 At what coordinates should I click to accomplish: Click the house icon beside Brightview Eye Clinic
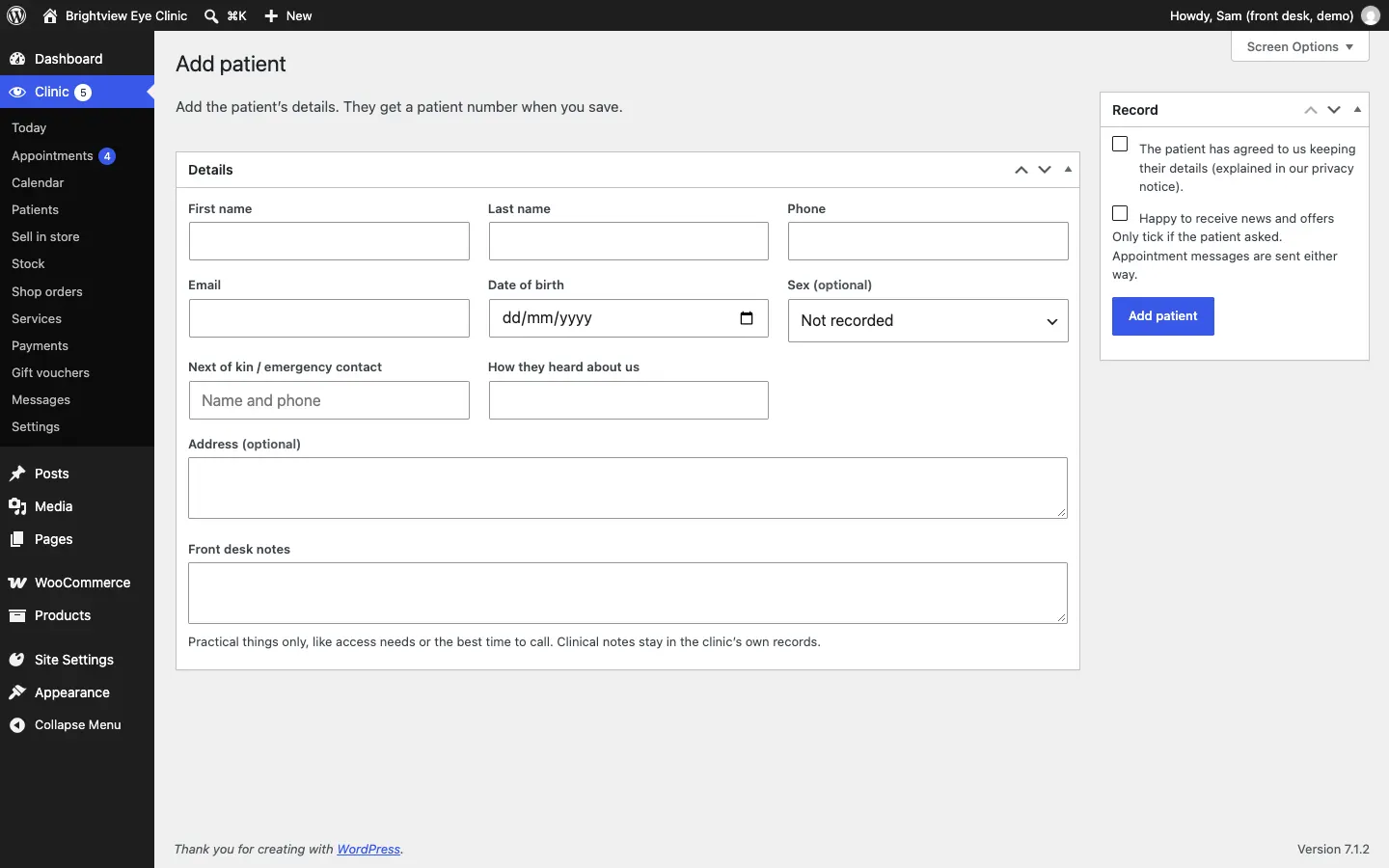pyautogui.click(x=50, y=15)
